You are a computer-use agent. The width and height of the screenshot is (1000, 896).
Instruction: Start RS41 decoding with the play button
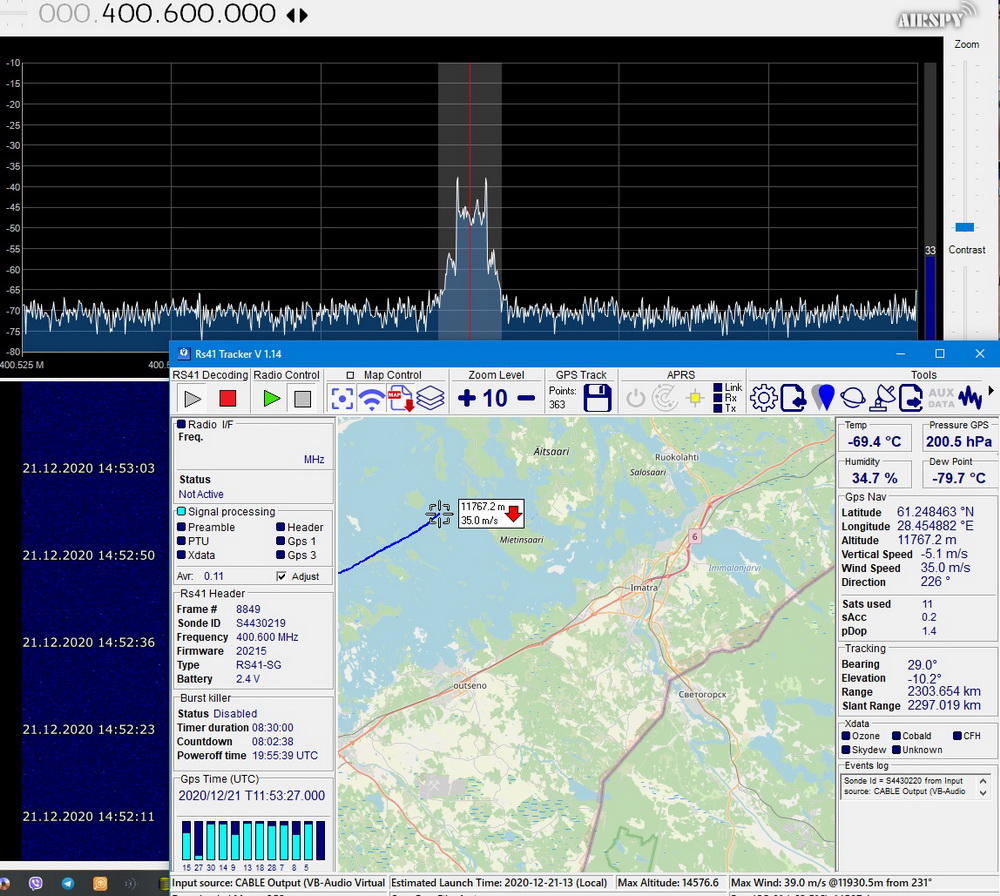tap(193, 398)
